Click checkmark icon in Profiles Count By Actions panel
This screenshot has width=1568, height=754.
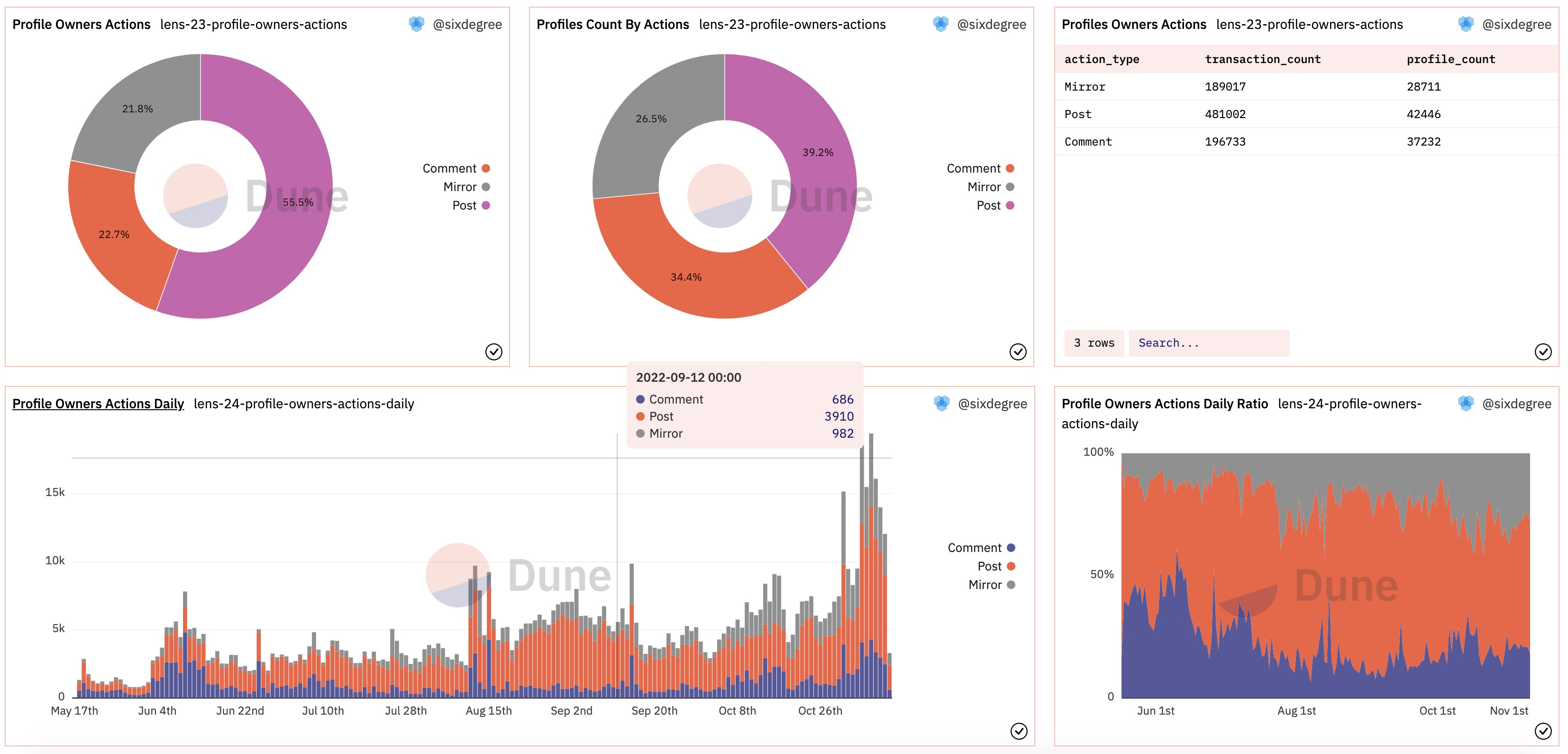click(x=1018, y=351)
